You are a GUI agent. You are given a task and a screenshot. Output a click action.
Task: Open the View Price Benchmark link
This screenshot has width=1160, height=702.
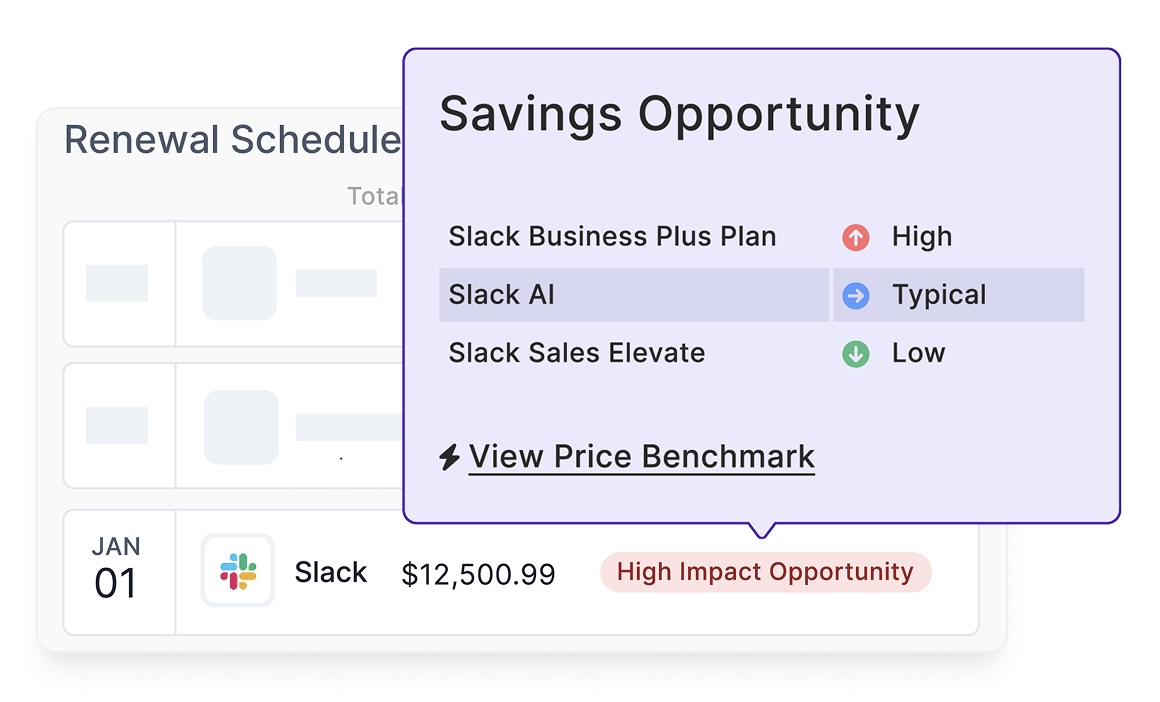pyautogui.click(x=641, y=457)
